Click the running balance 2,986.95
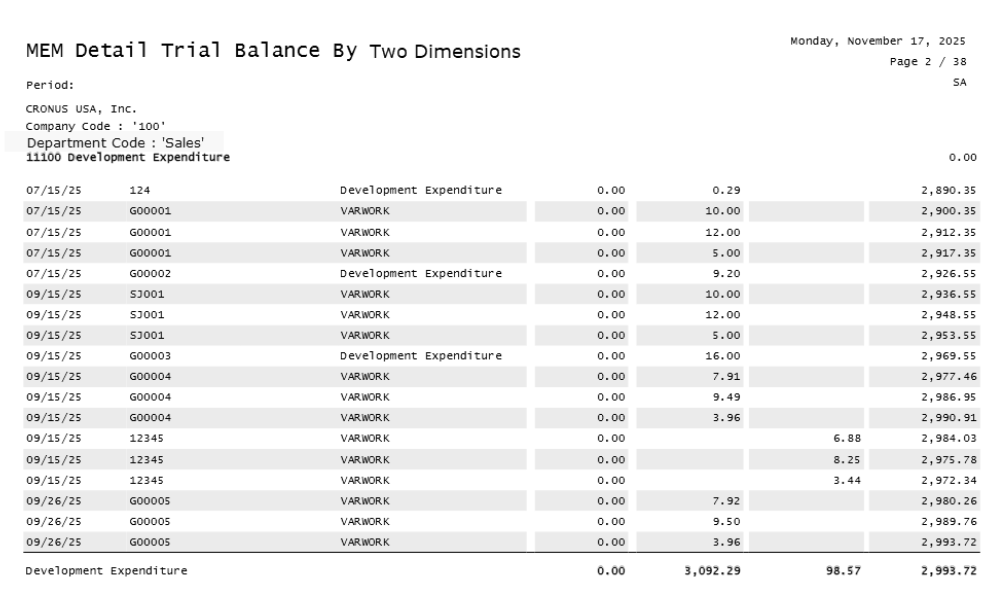Viewport: 995px width, 591px height. tap(949, 397)
